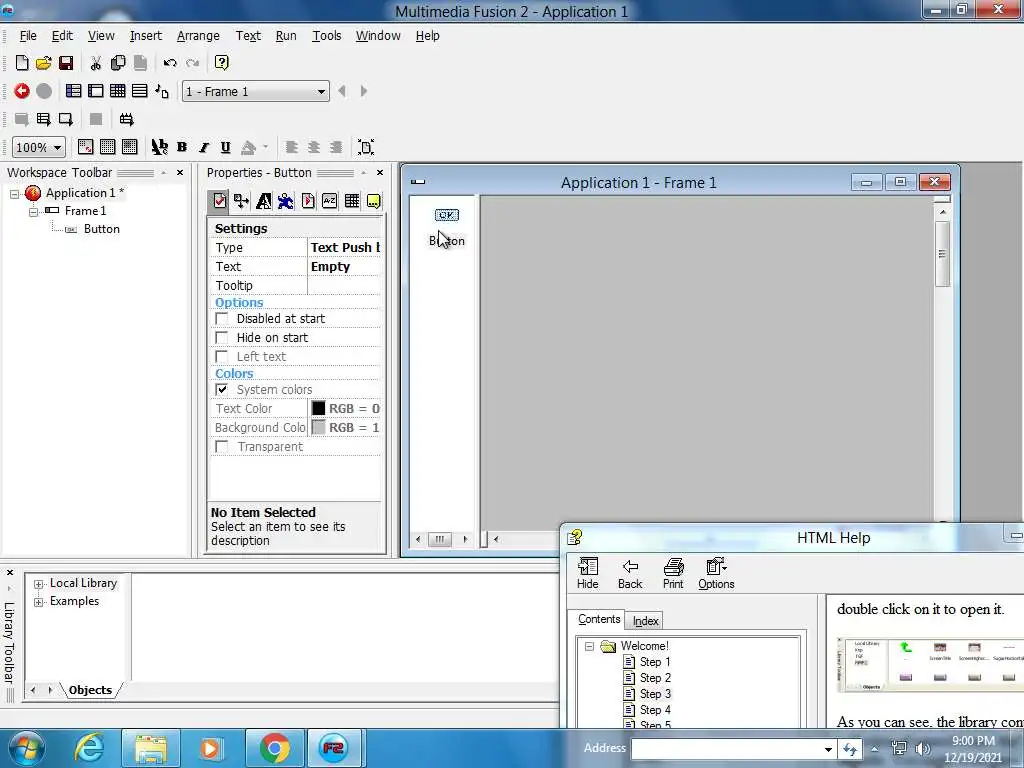Click Hide button in HTML Help
The image size is (1024, 768).
588,574
